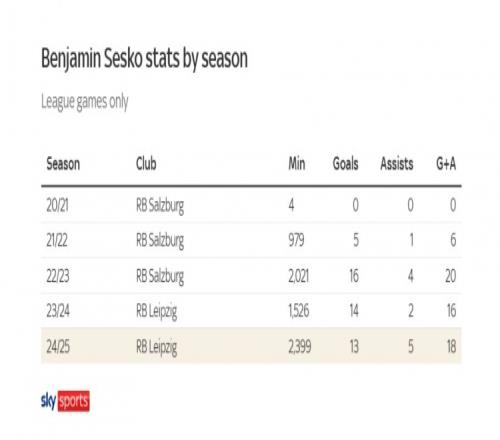Click the League games only subtitle
This screenshot has height=440, width=500.
tap(85, 102)
